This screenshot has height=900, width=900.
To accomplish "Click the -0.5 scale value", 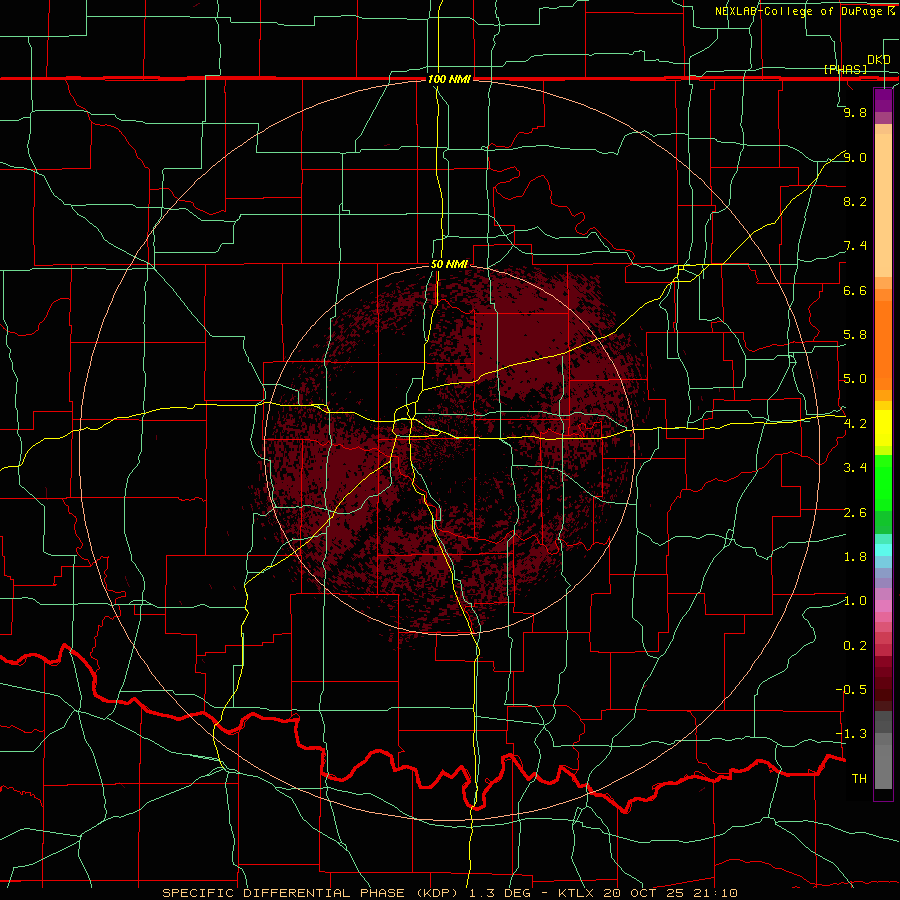I will tap(851, 690).
